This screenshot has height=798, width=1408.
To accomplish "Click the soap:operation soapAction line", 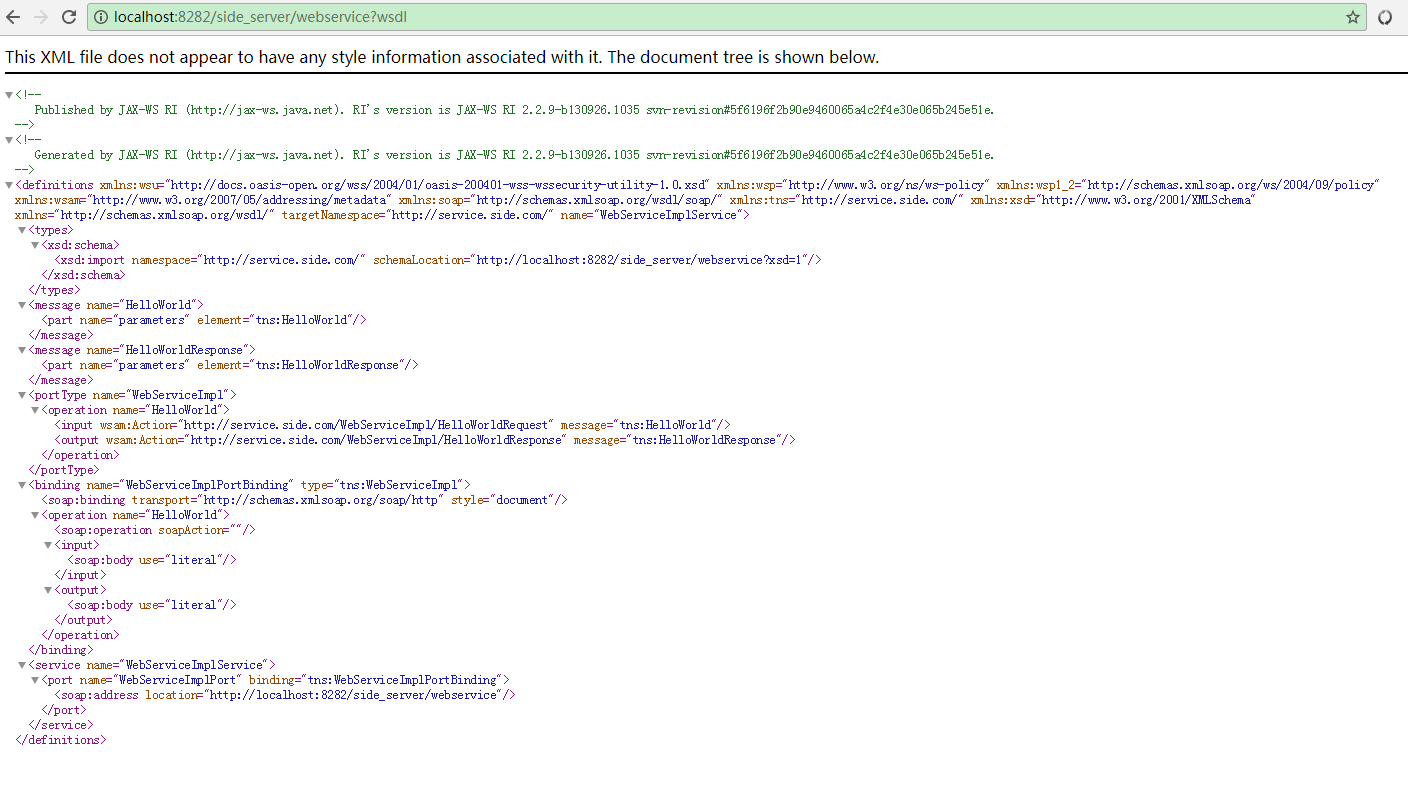I will coord(155,530).
